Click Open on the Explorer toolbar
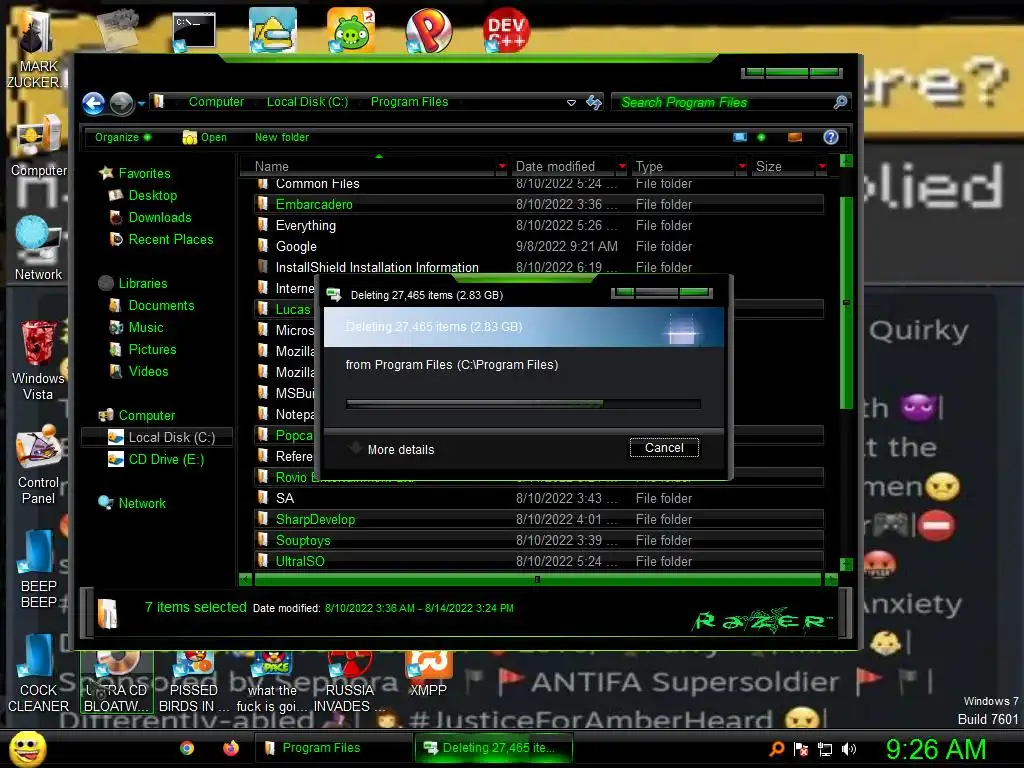The height and width of the screenshot is (768, 1024). [x=205, y=137]
